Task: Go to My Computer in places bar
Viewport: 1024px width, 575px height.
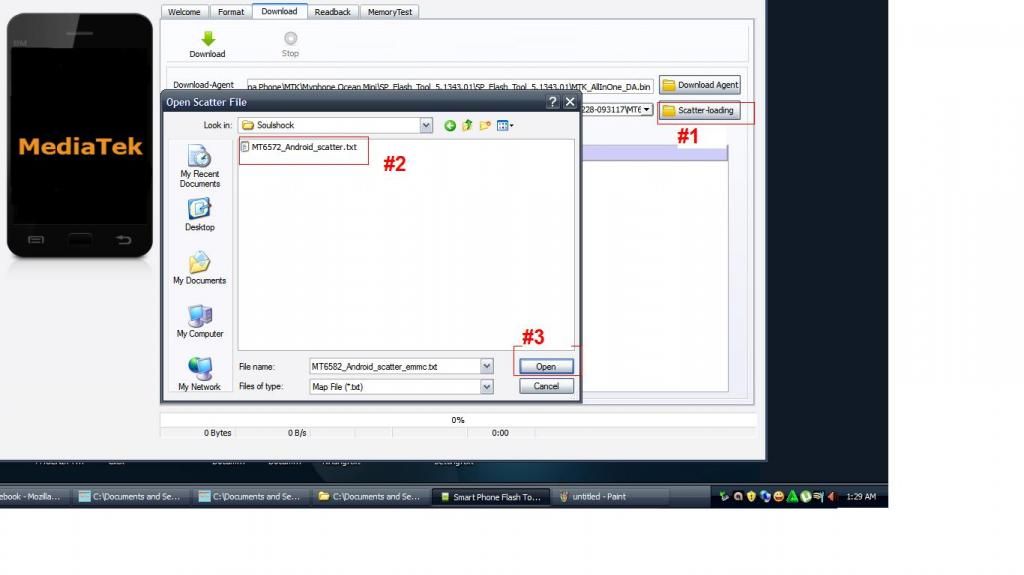Action: 200,321
